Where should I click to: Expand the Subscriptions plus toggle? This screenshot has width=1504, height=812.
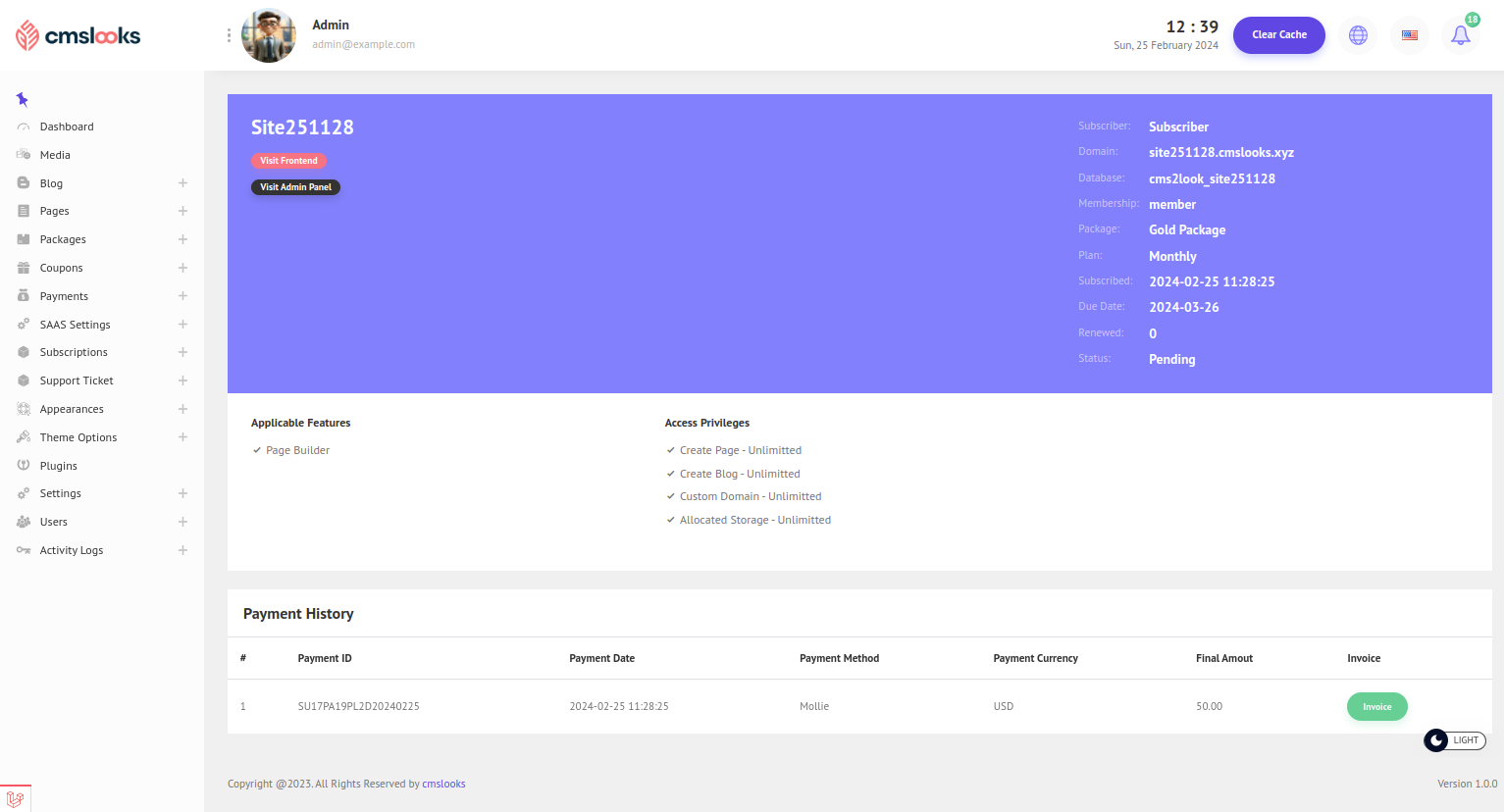click(x=182, y=352)
